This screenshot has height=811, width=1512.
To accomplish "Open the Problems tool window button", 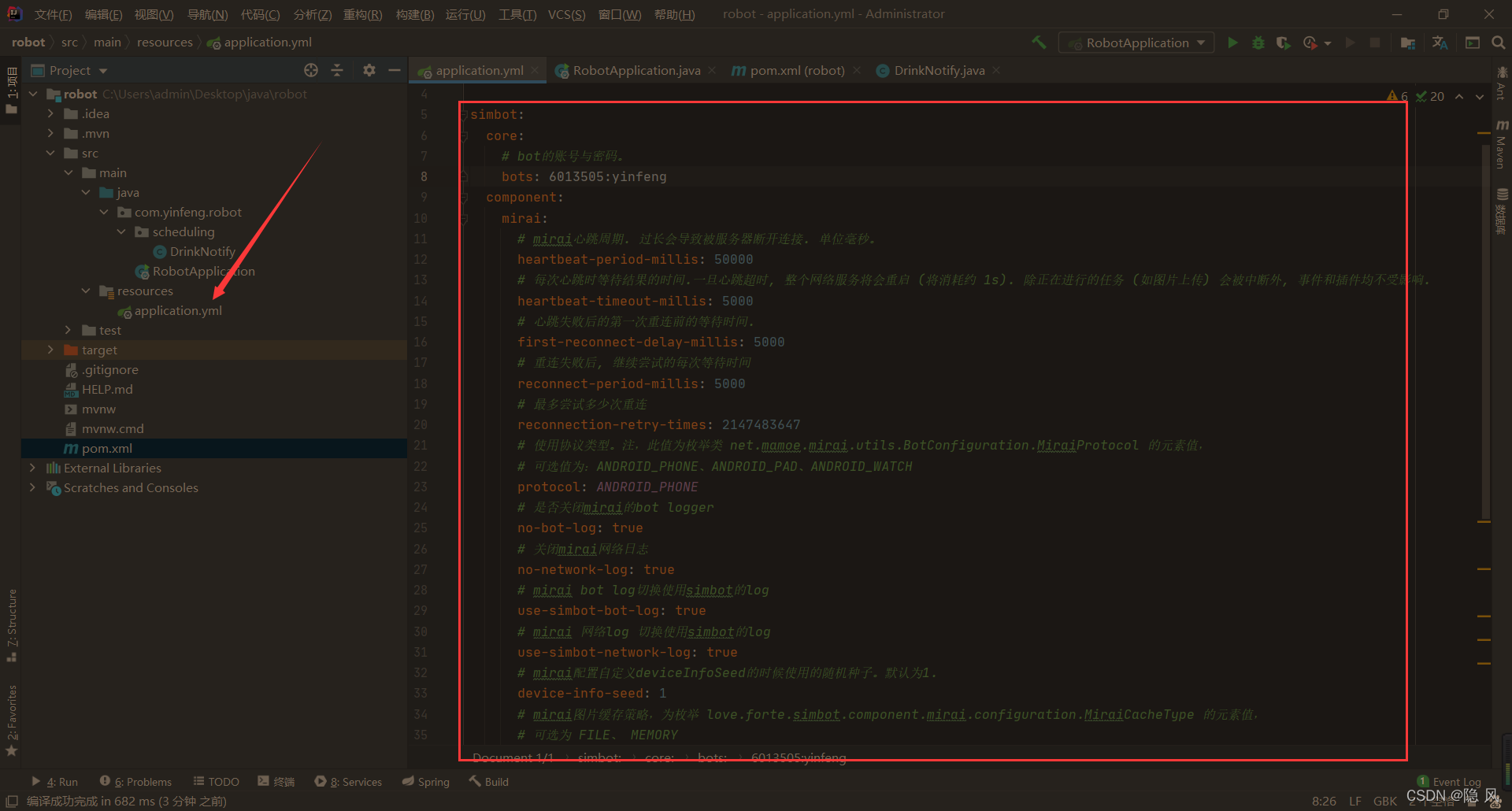I will pos(135,782).
